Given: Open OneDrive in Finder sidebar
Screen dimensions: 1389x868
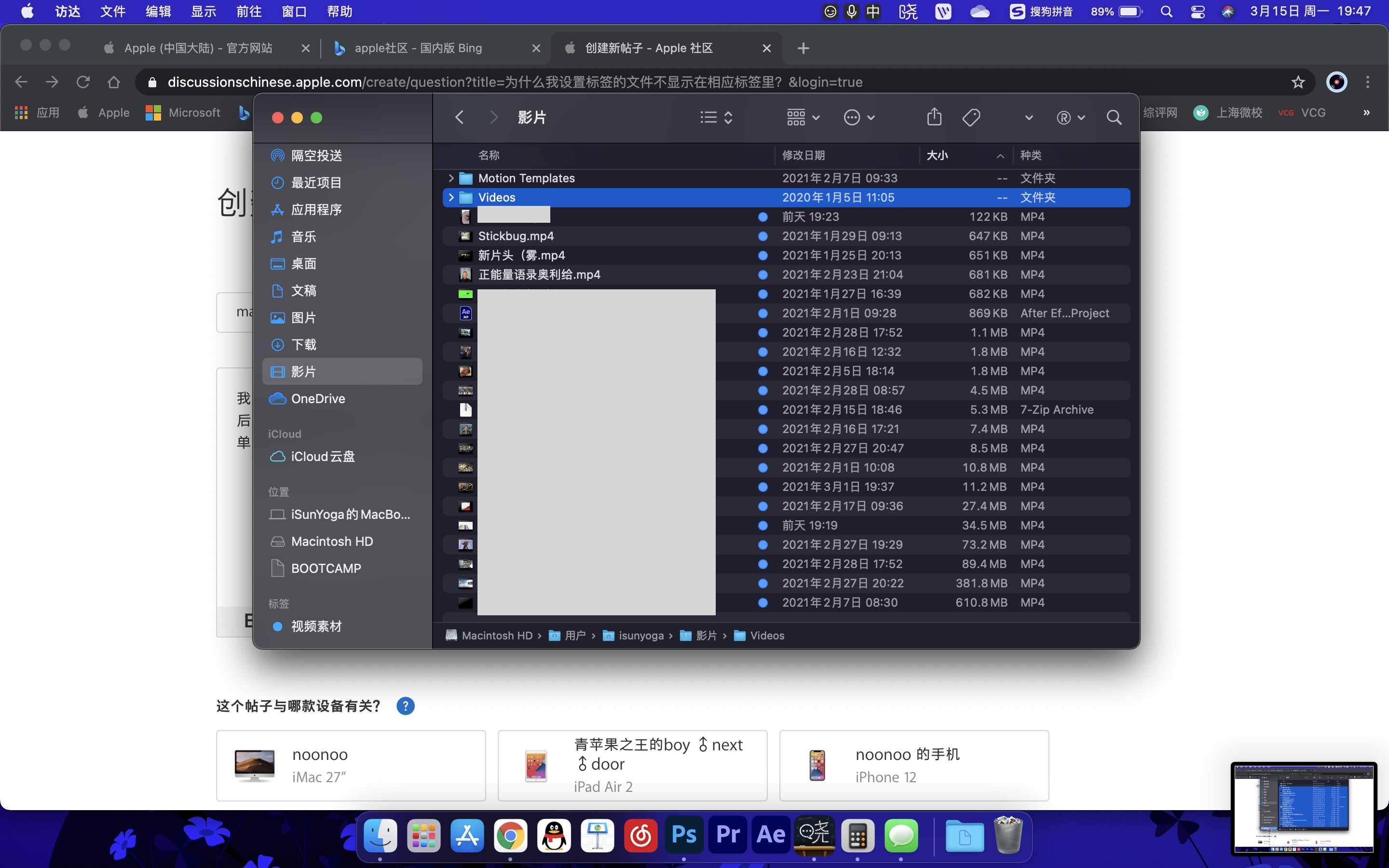Looking at the screenshot, I should coord(317,398).
